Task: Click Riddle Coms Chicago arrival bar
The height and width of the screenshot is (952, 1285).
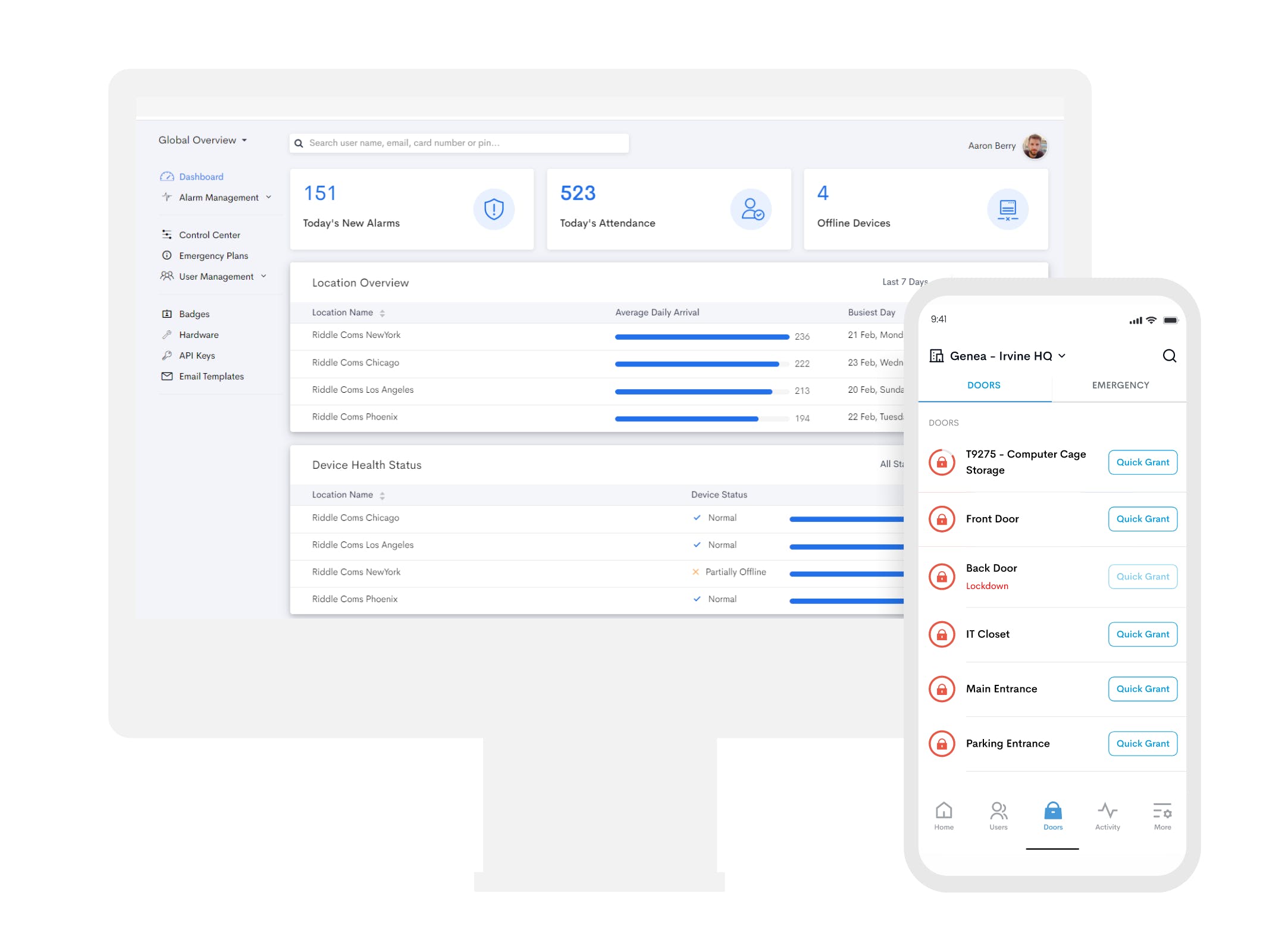Action: pyautogui.click(x=702, y=364)
